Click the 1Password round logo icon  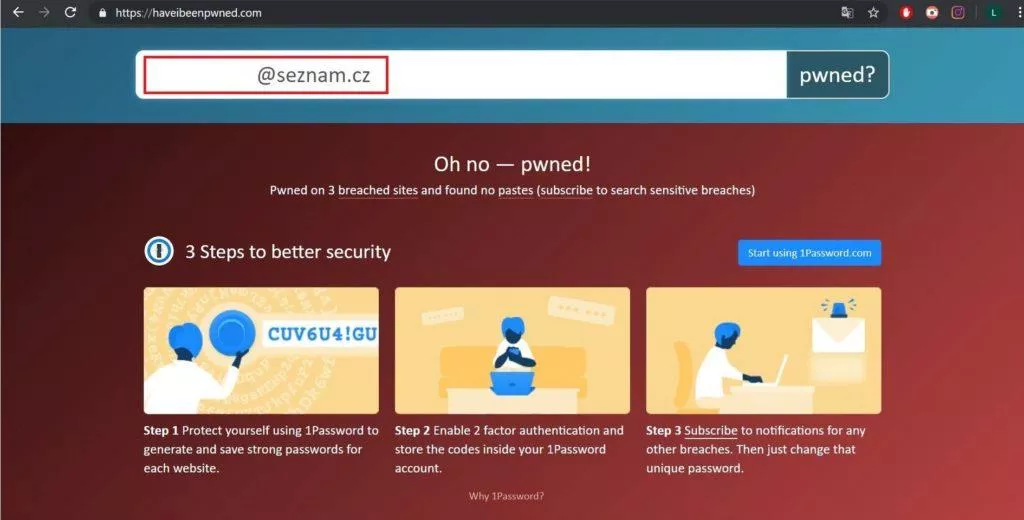click(159, 252)
